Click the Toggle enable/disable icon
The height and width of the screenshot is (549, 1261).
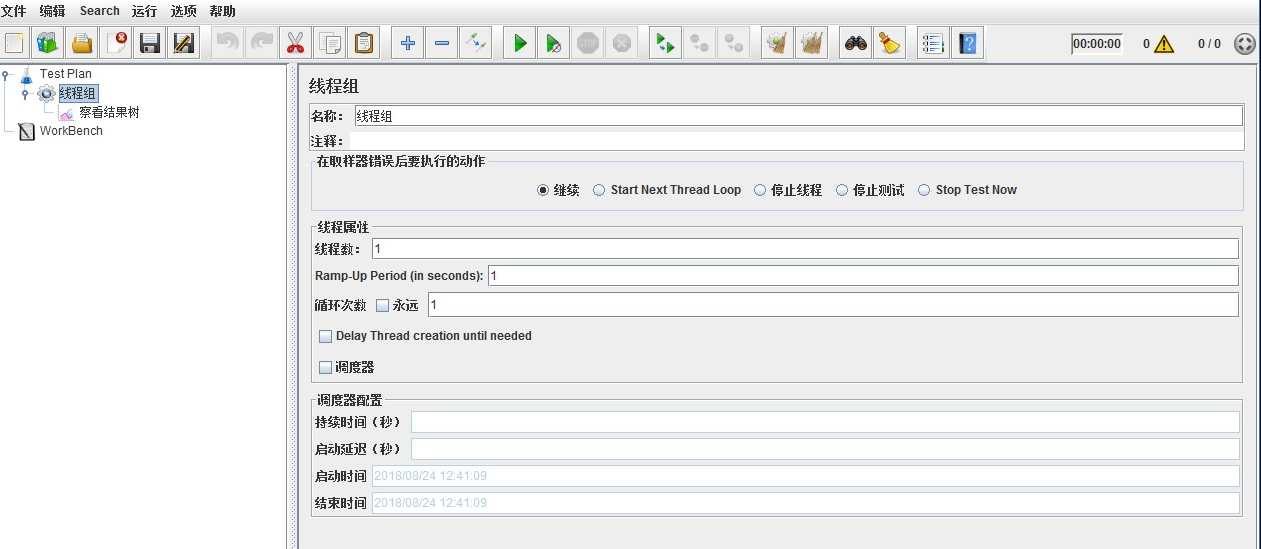click(475, 43)
